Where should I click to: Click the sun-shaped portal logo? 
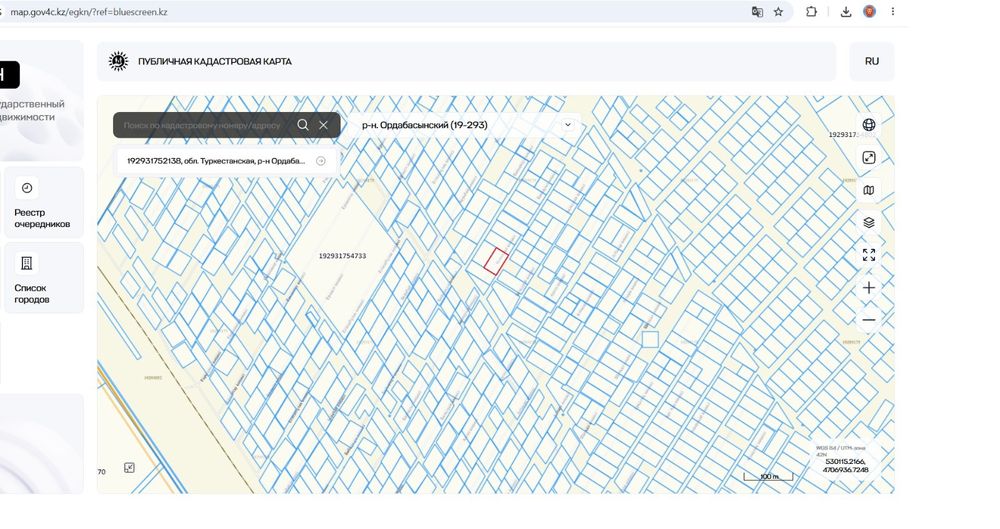[x=119, y=61]
